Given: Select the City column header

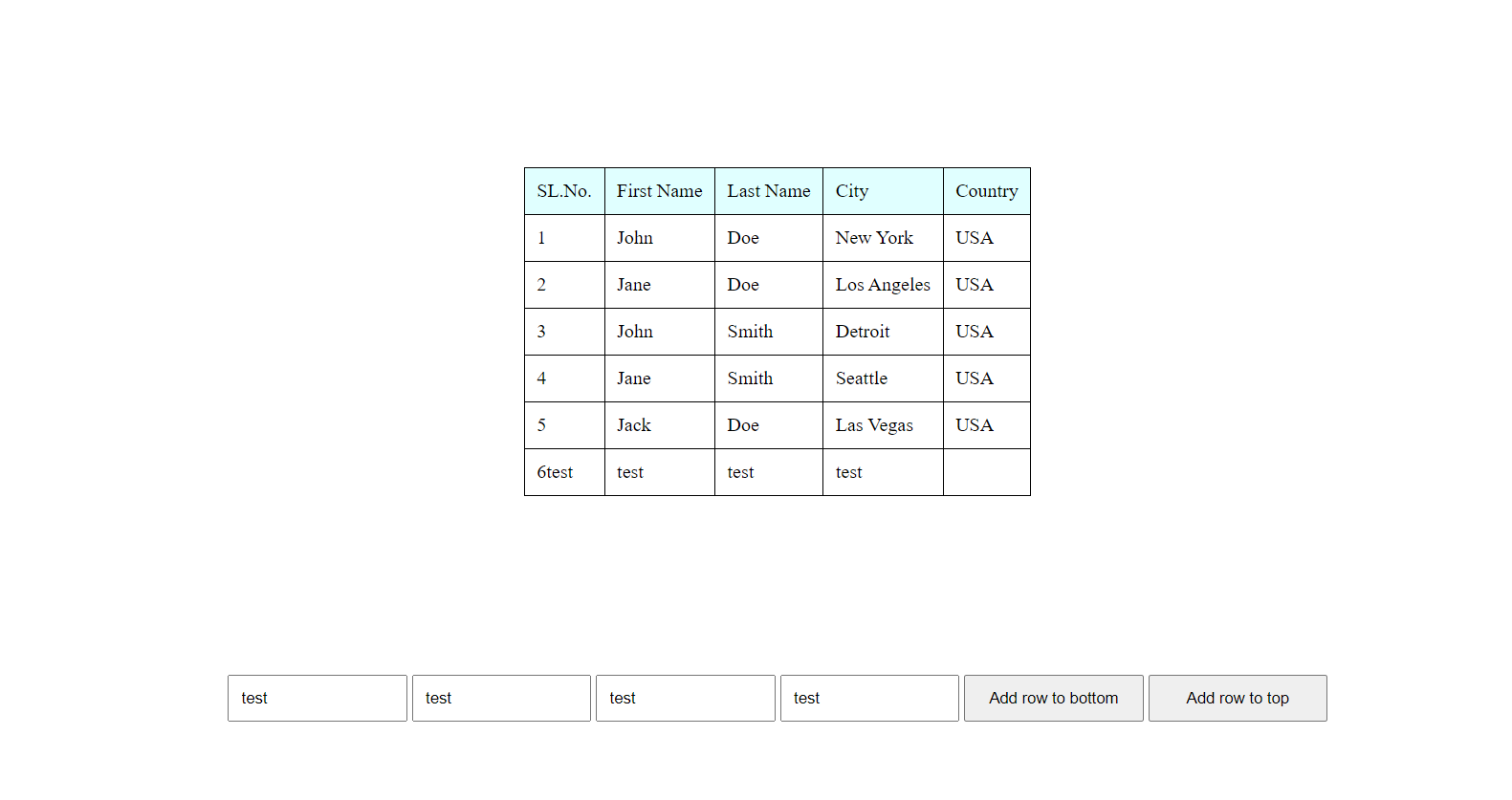Looking at the screenshot, I should click(x=883, y=191).
